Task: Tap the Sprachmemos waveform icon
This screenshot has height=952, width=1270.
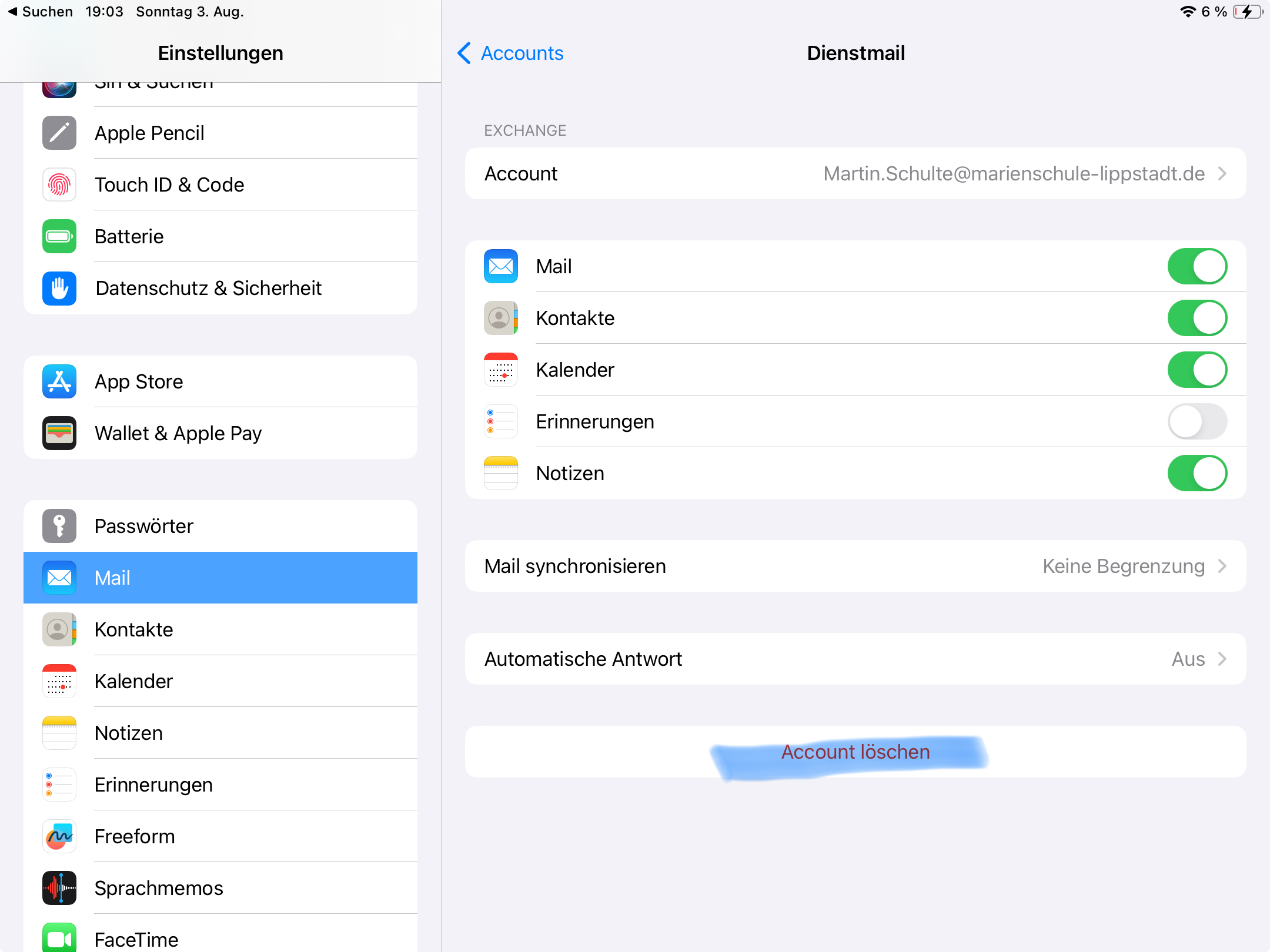Action: pos(59,888)
